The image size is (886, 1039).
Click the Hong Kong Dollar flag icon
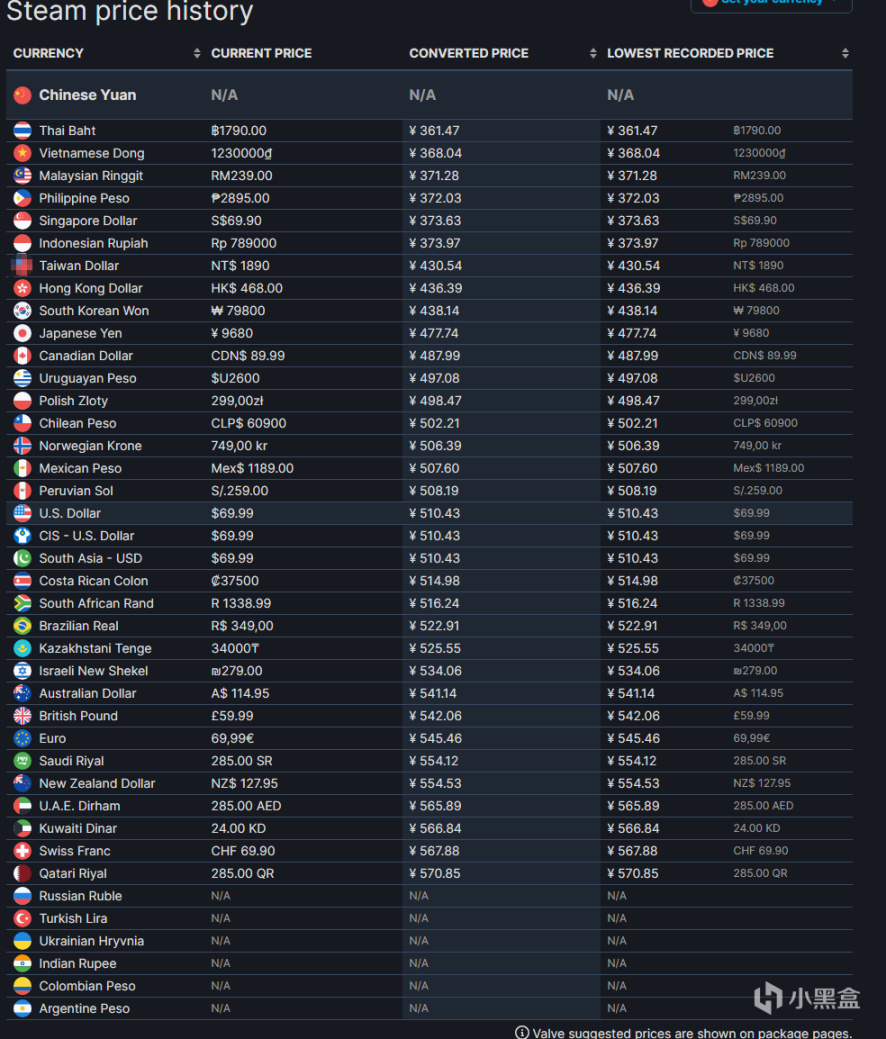[23, 288]
